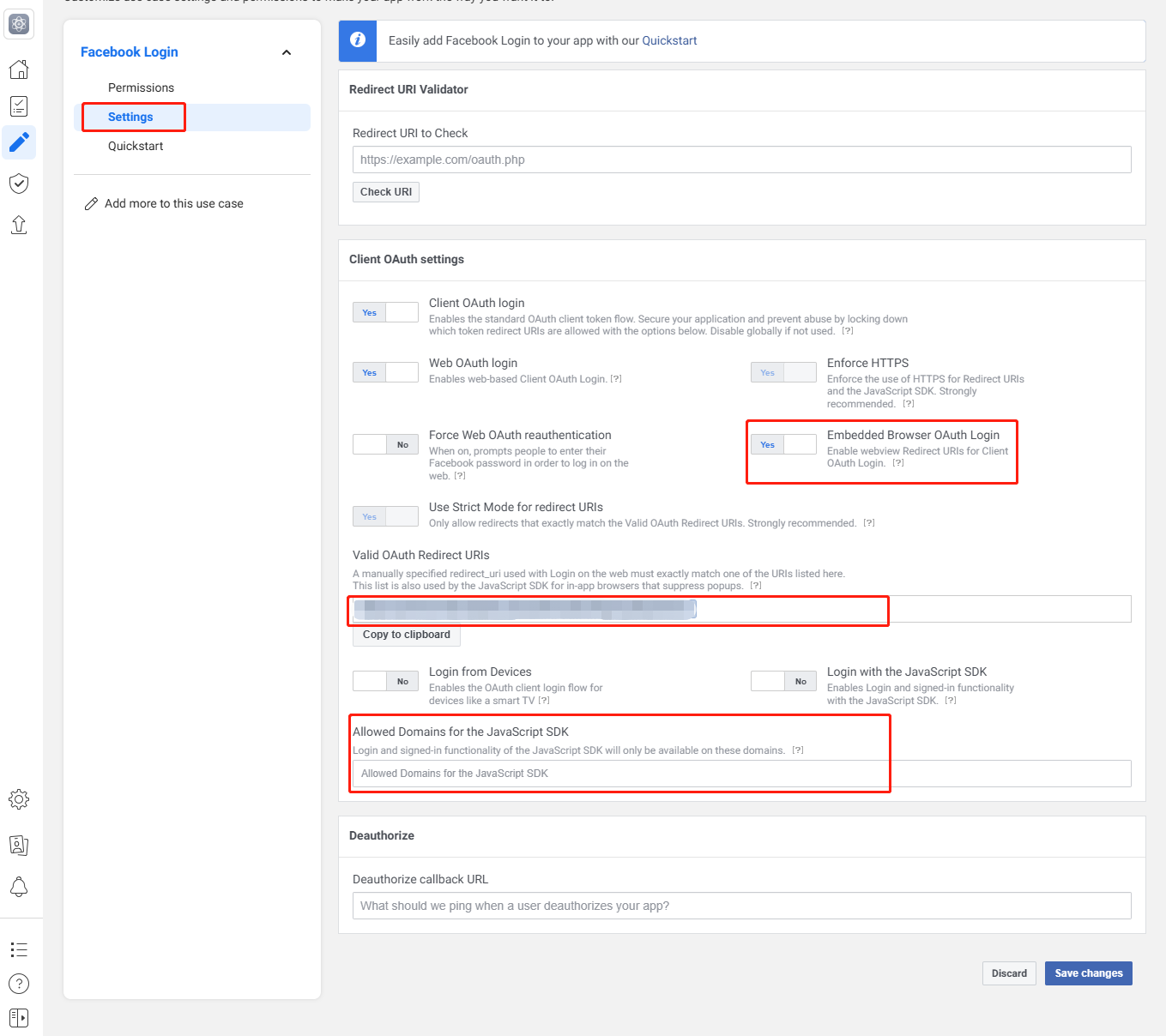Toggle Force Web OAuth reauthentication switch
This screenshot has height=1036, width=1166.
(385, 444)
